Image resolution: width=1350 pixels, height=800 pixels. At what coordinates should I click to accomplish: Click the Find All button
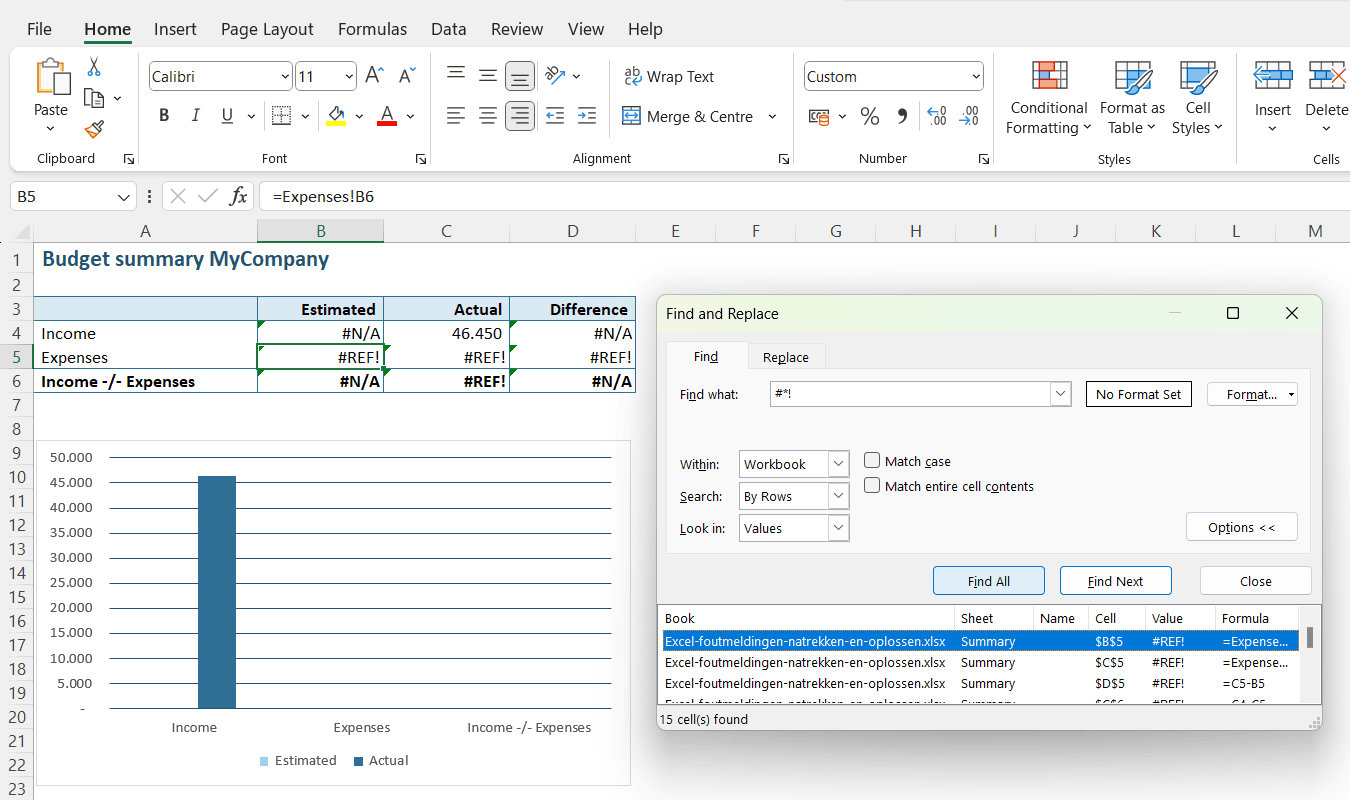988,580
